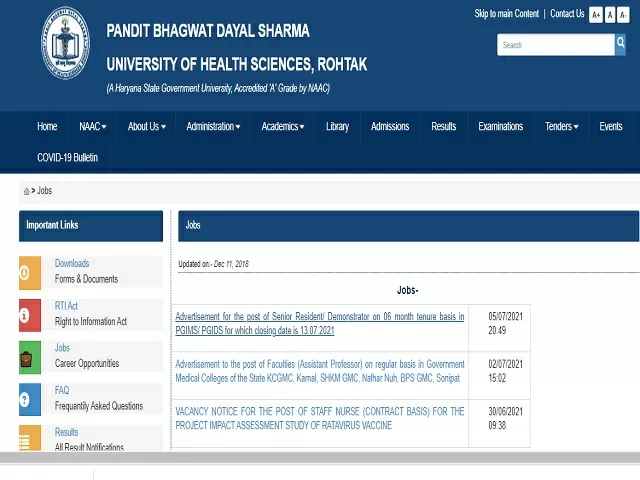Click 'Updated on:- Dec 11, 2018' text
Screen dimensions: 640x480
tap(213, 264)
